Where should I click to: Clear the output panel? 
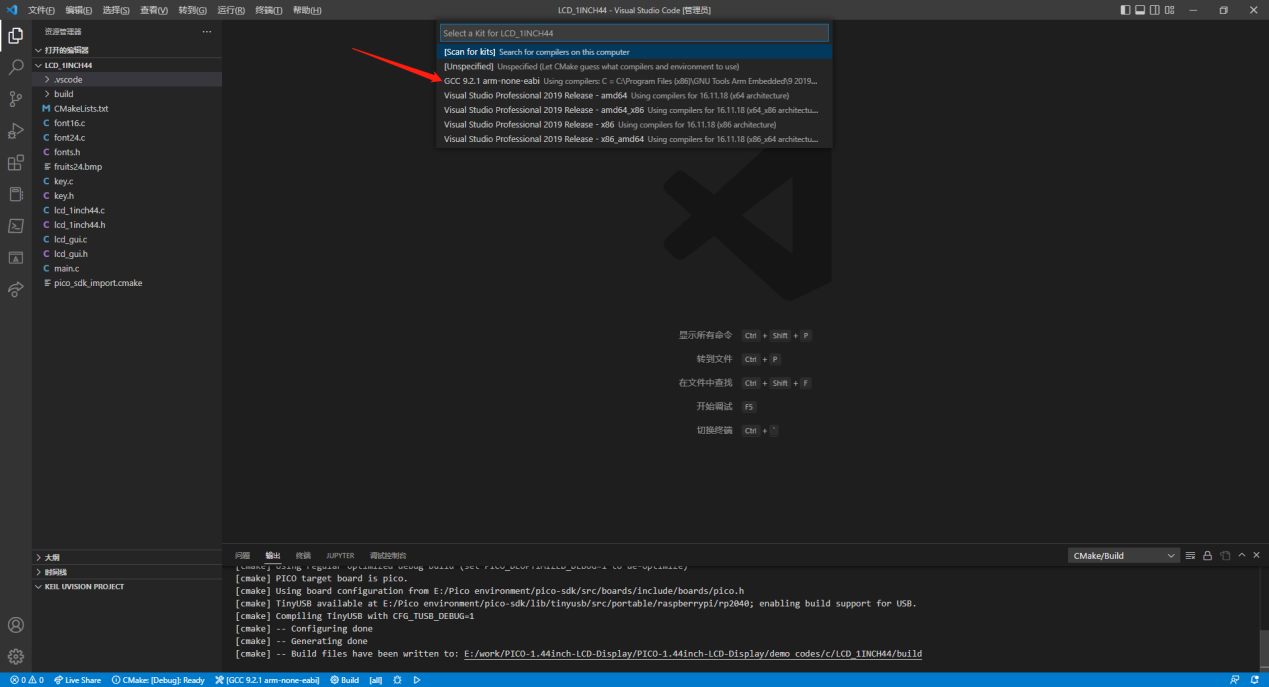coord(1190,555)
